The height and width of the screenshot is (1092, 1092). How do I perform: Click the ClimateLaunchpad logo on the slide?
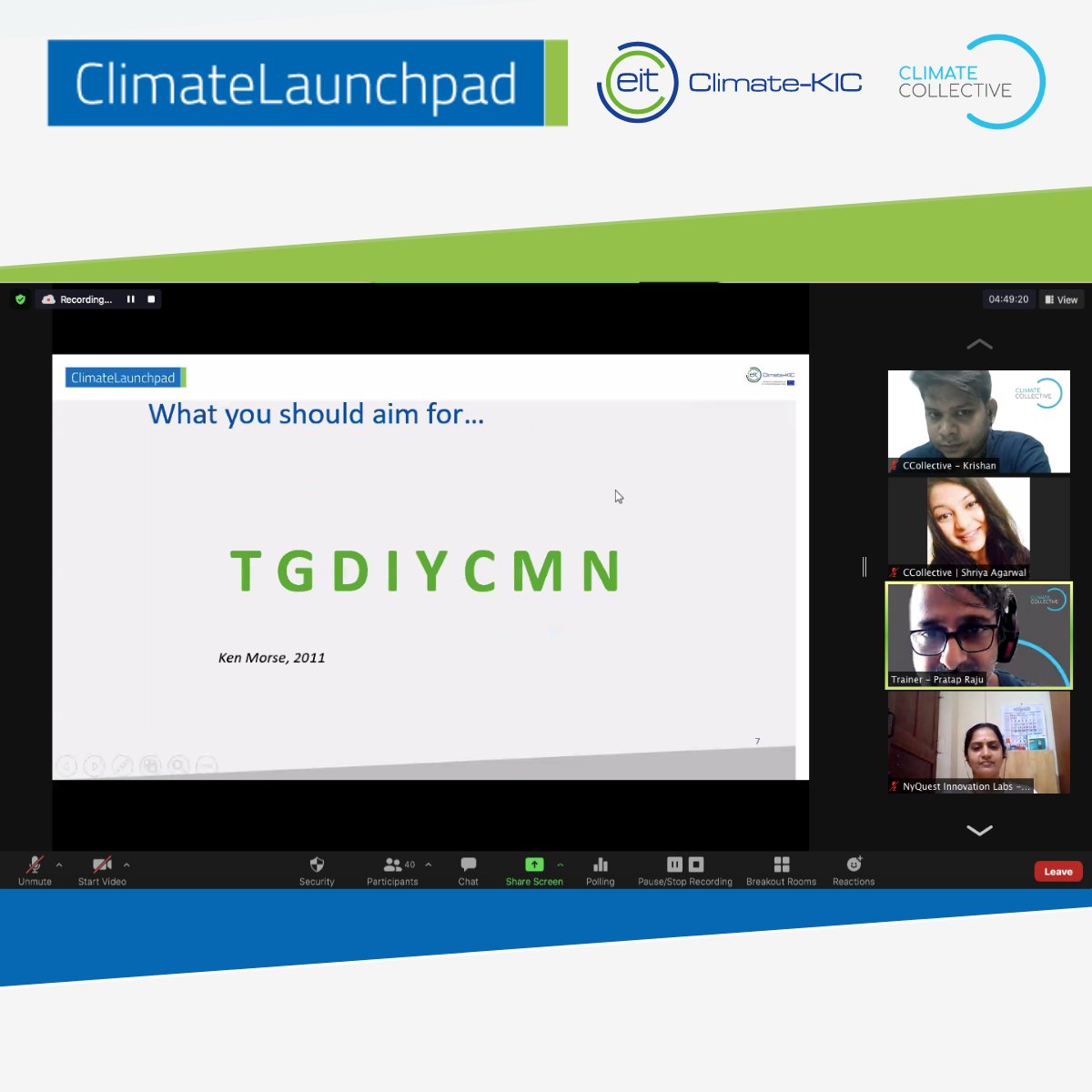[126, 378]
